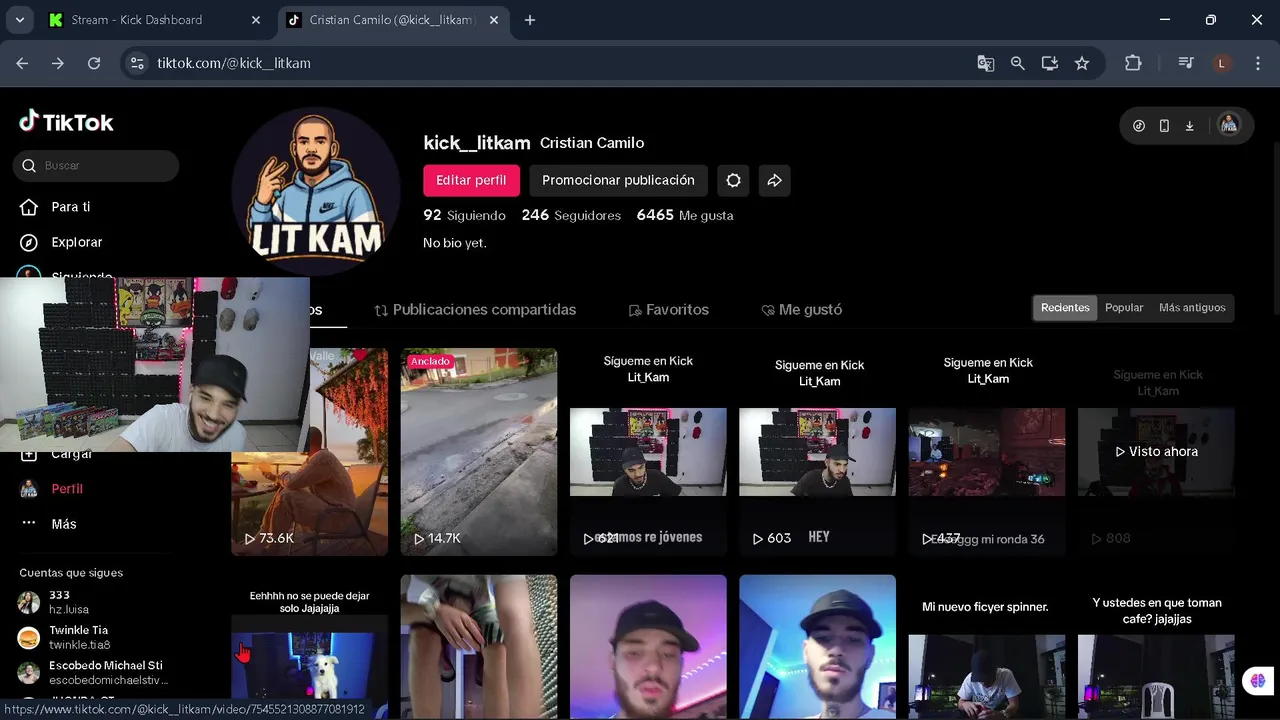
Task: Open a new browser tab
Action: click(x=530, y=20)
